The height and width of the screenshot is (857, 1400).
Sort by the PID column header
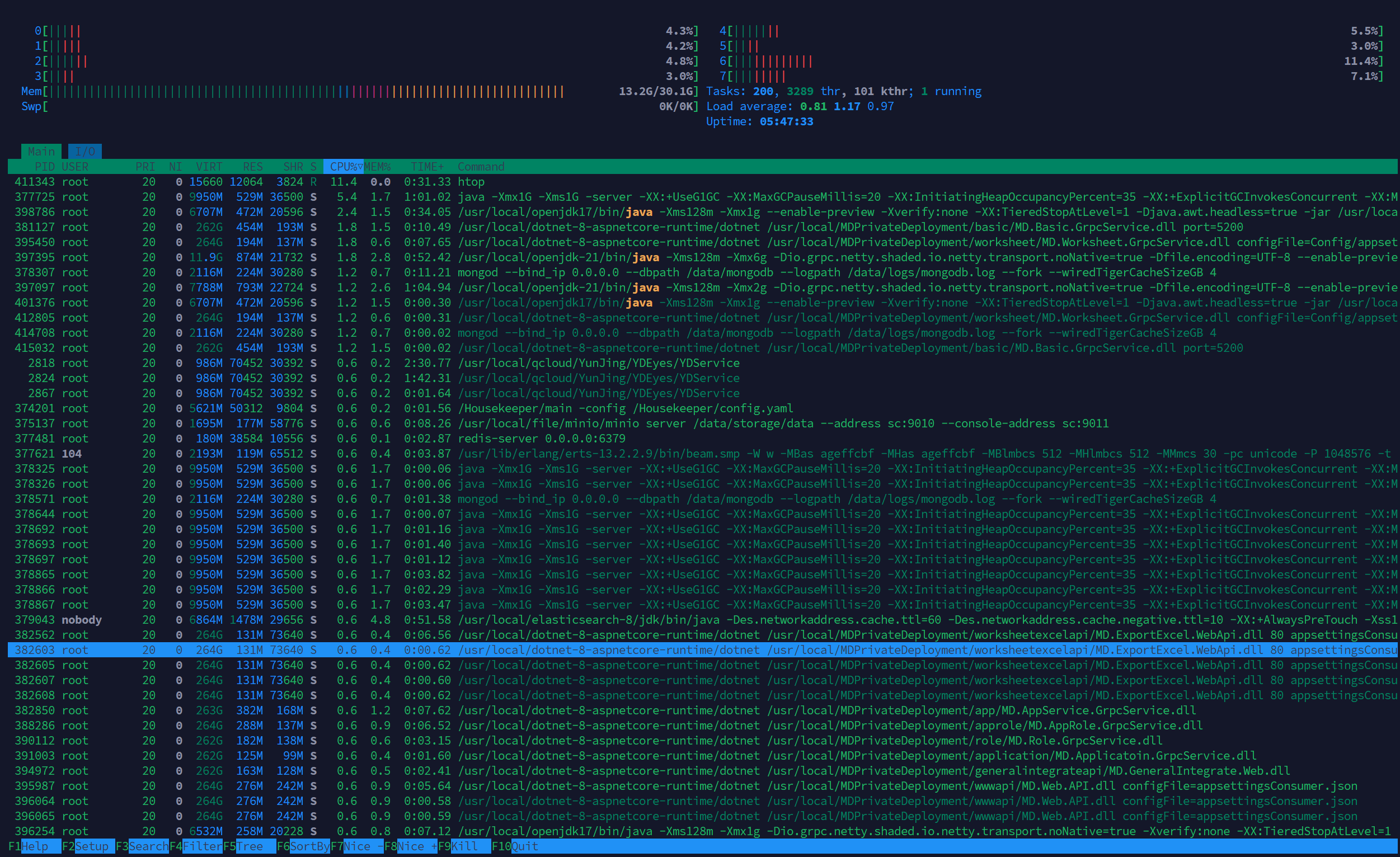coord(44,167)
